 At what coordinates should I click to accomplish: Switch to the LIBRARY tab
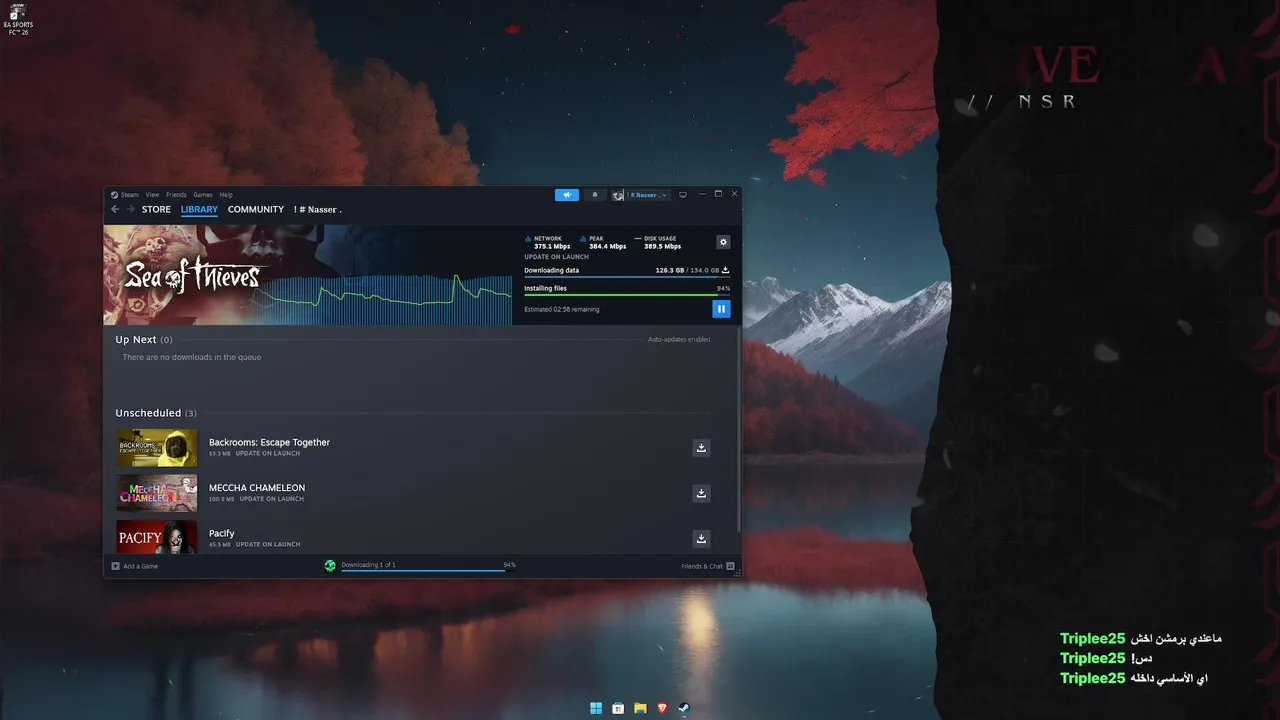pos(199,210)
